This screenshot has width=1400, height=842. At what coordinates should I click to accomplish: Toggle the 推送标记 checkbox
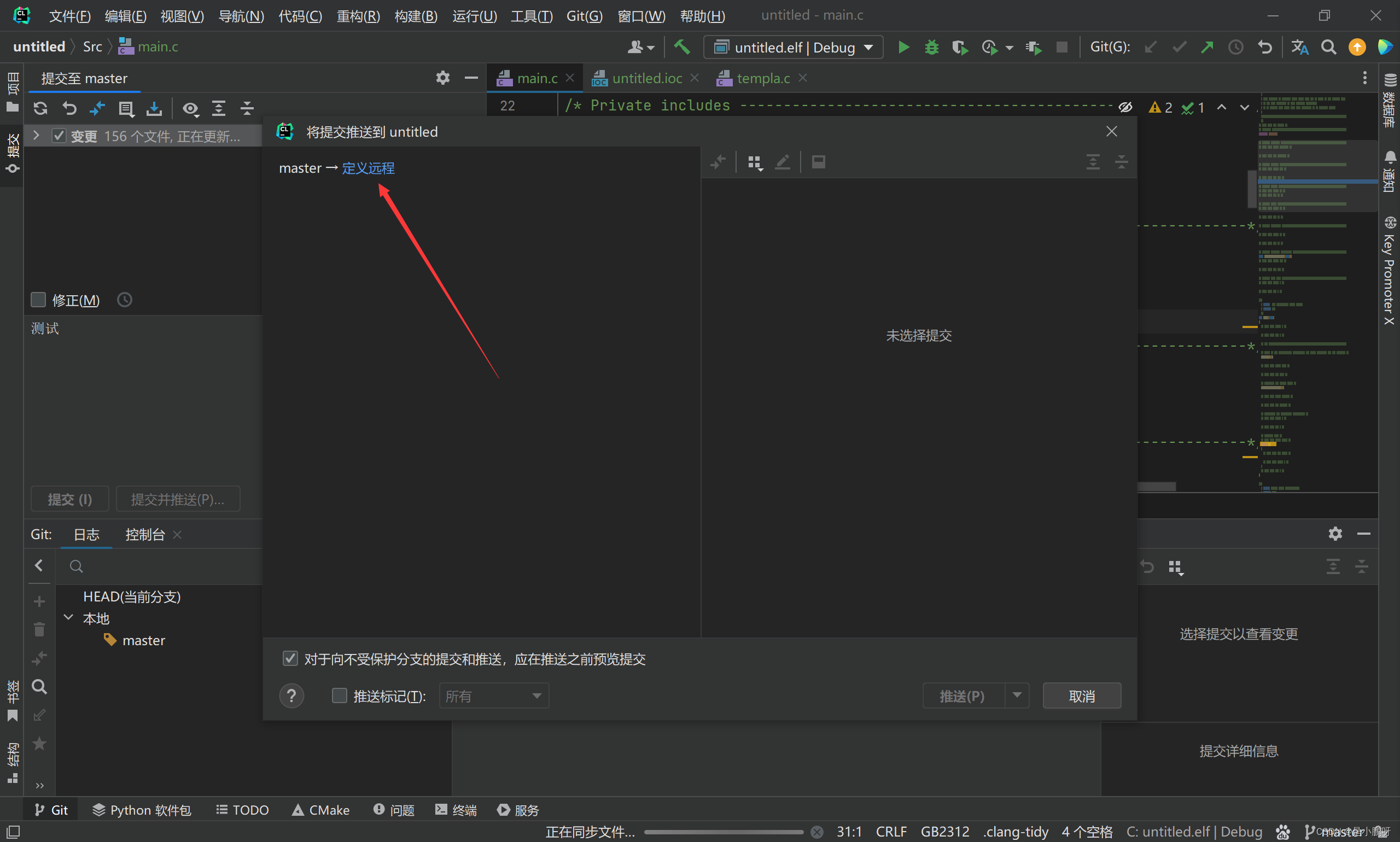pyautogui.click(x=340, y=695)
